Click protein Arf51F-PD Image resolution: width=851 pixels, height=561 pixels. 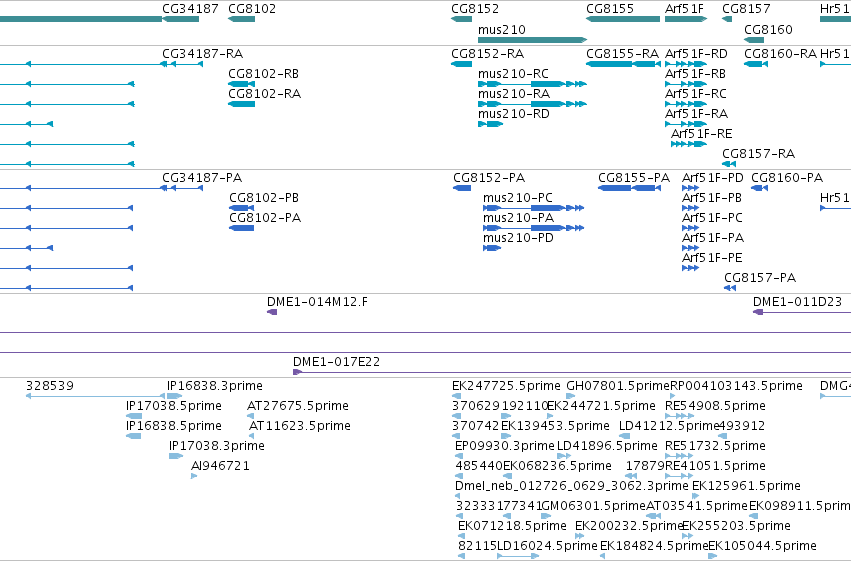(713, 178)
